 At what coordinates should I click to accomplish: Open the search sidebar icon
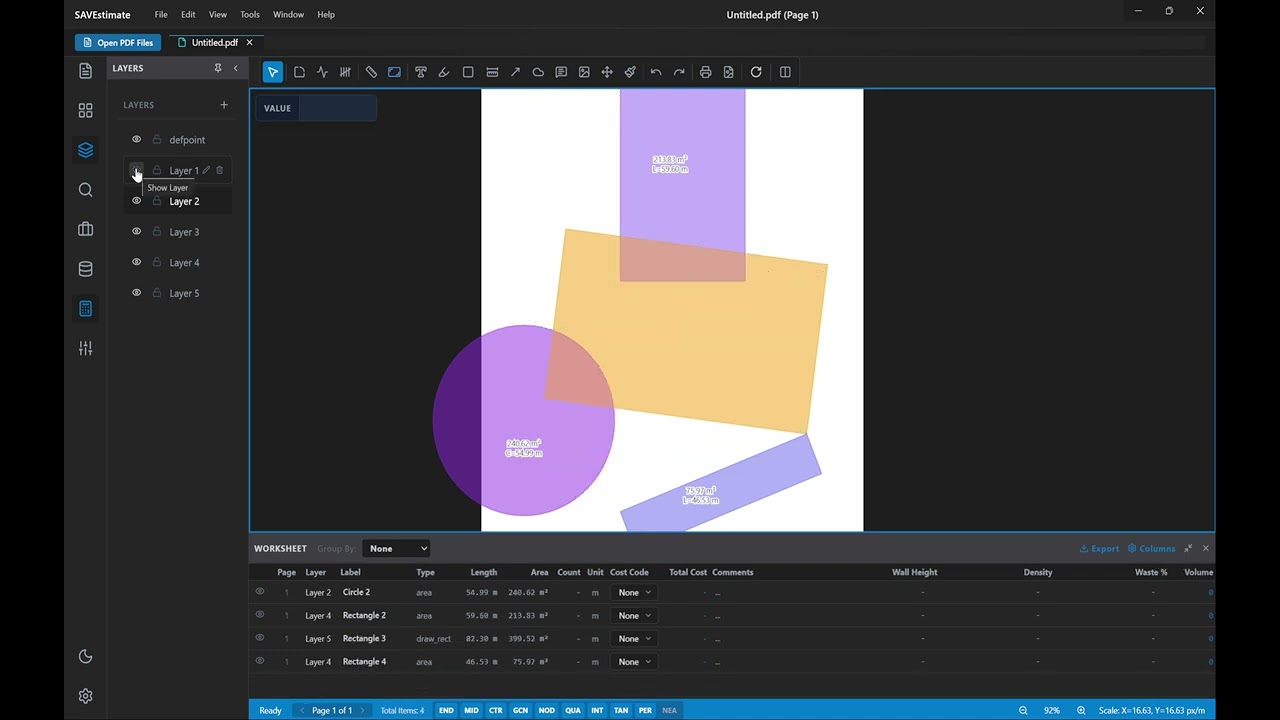85,190
